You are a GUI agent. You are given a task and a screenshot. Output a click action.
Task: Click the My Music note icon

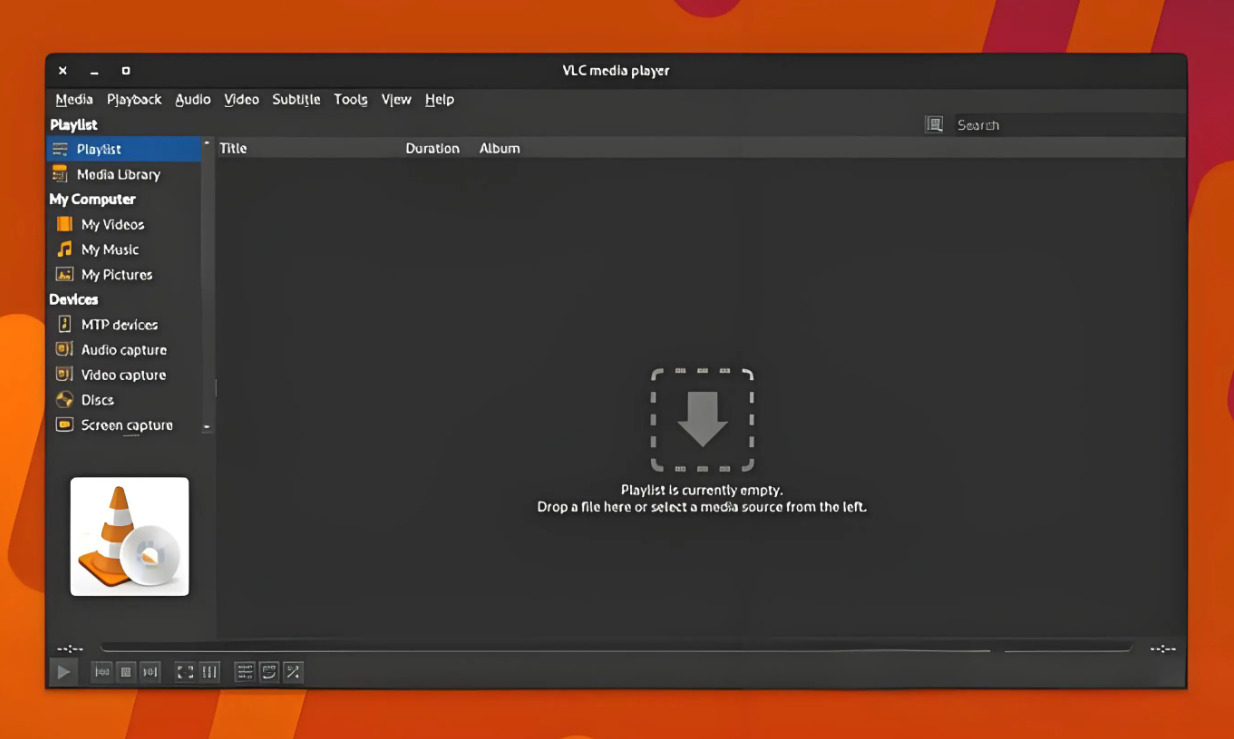click(x=64, y=249)
